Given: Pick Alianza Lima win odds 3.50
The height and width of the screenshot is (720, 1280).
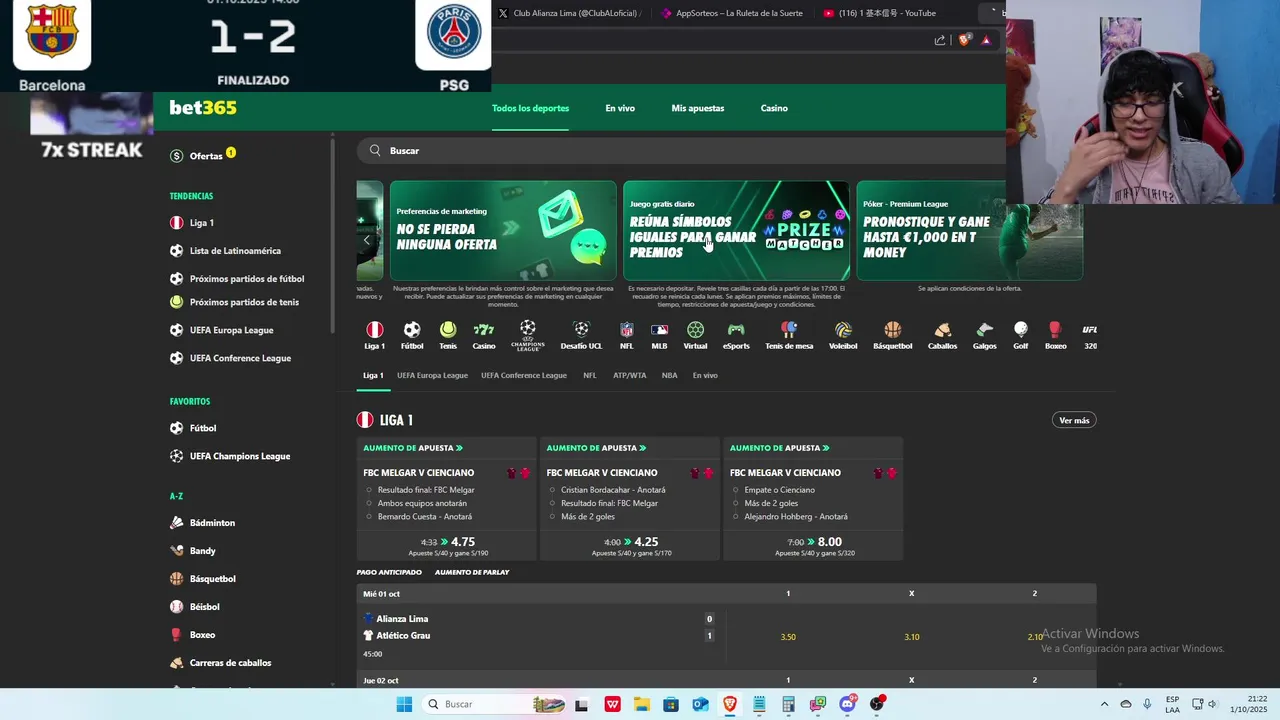Looking at the screenshot, I should coord(788,637).
